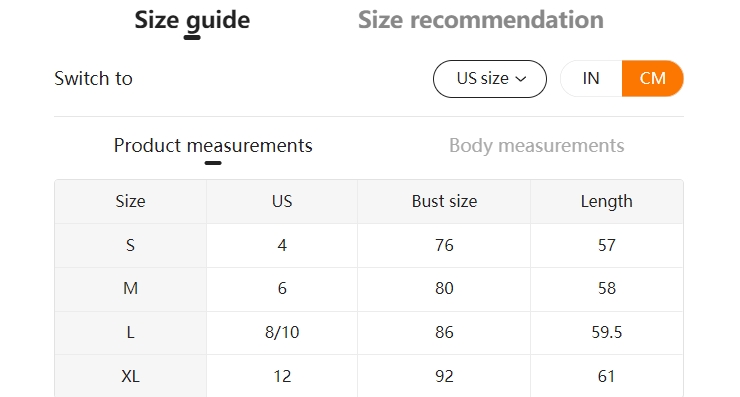Click the Size column header

click(130, 202)
